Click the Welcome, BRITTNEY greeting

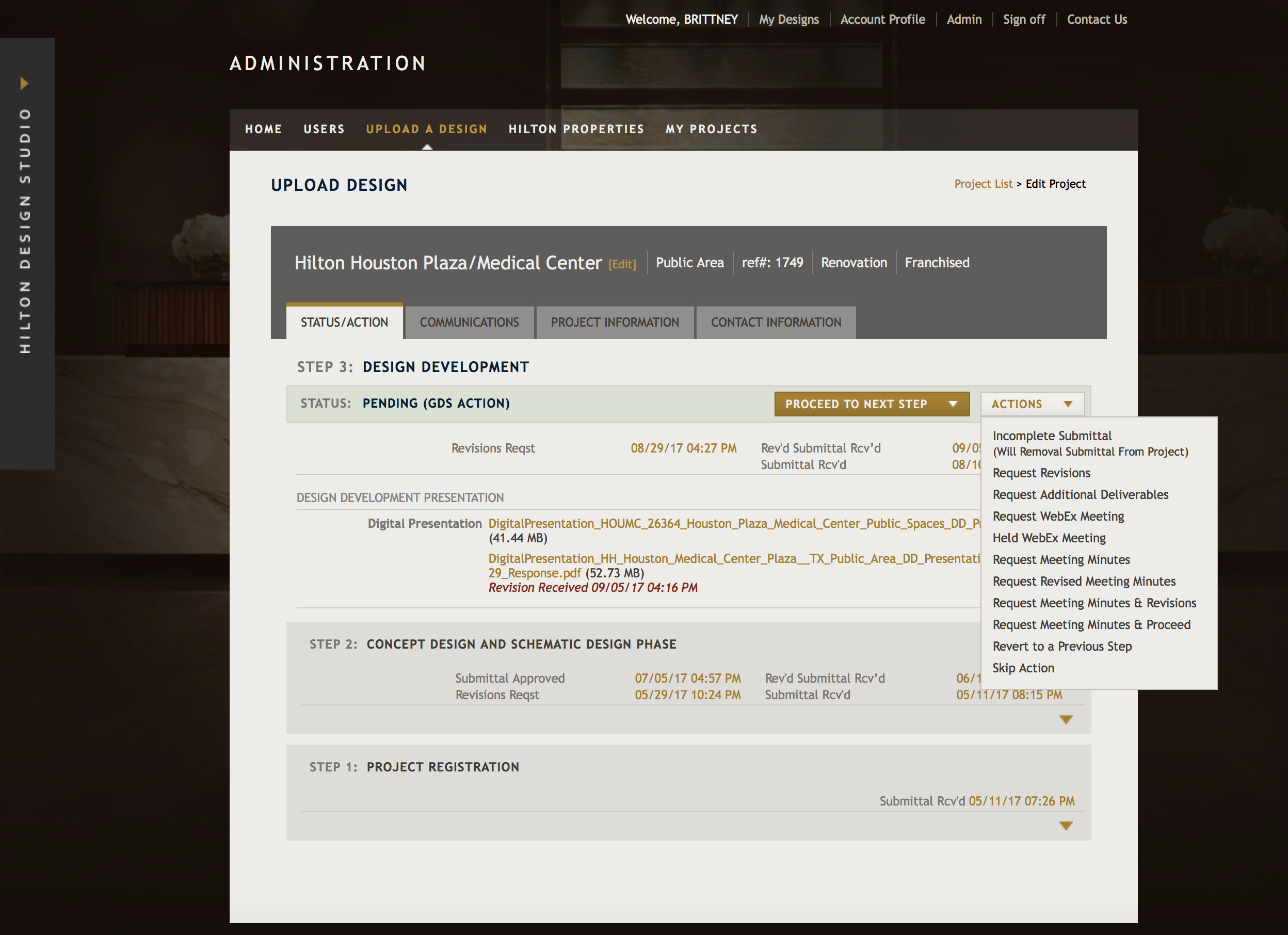tap(682, 19)
